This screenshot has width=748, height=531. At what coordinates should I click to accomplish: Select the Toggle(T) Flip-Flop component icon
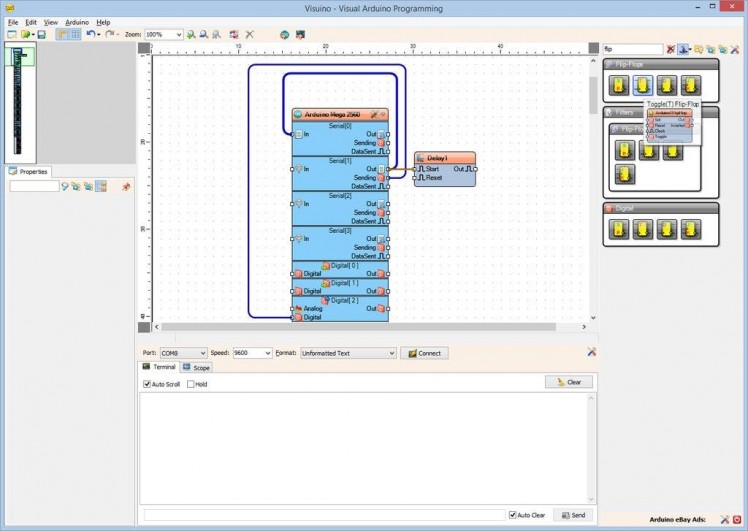coord(643,86)
